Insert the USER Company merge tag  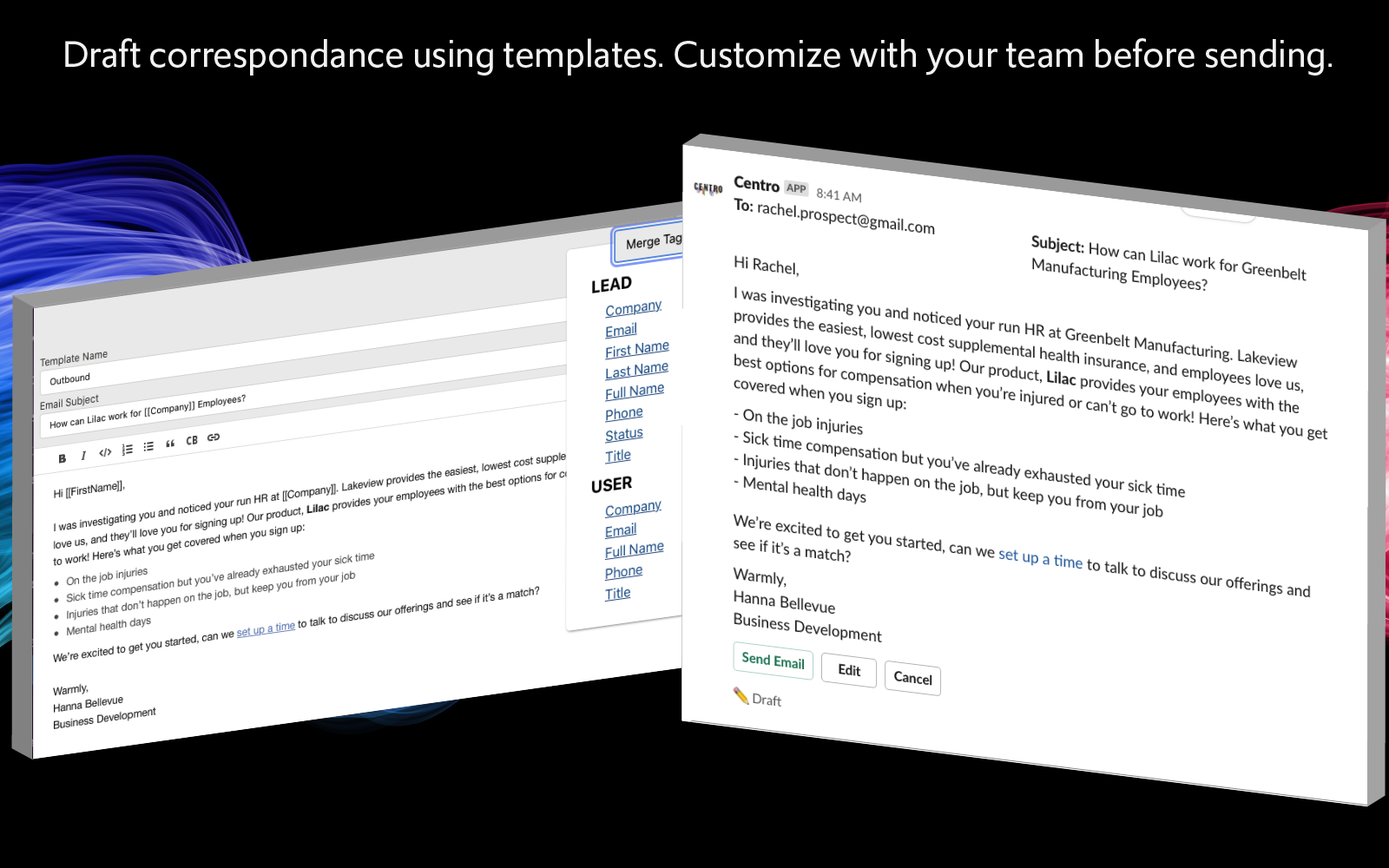[x=633, y=509]
